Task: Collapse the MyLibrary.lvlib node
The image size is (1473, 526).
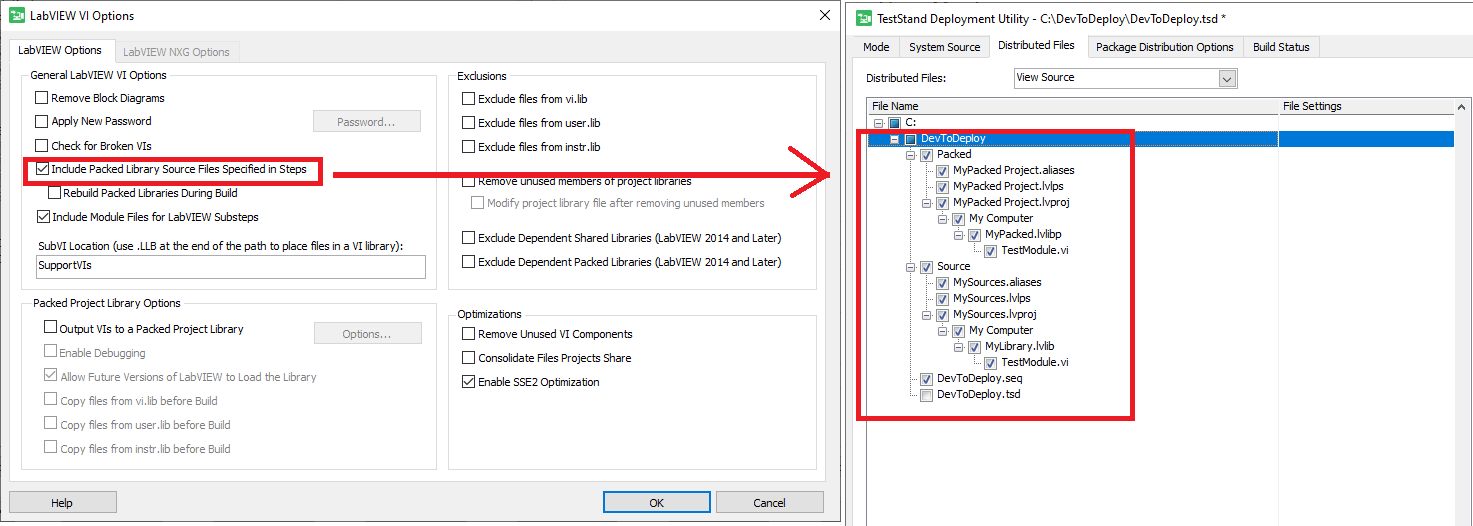Action: (x=958, y=347)
